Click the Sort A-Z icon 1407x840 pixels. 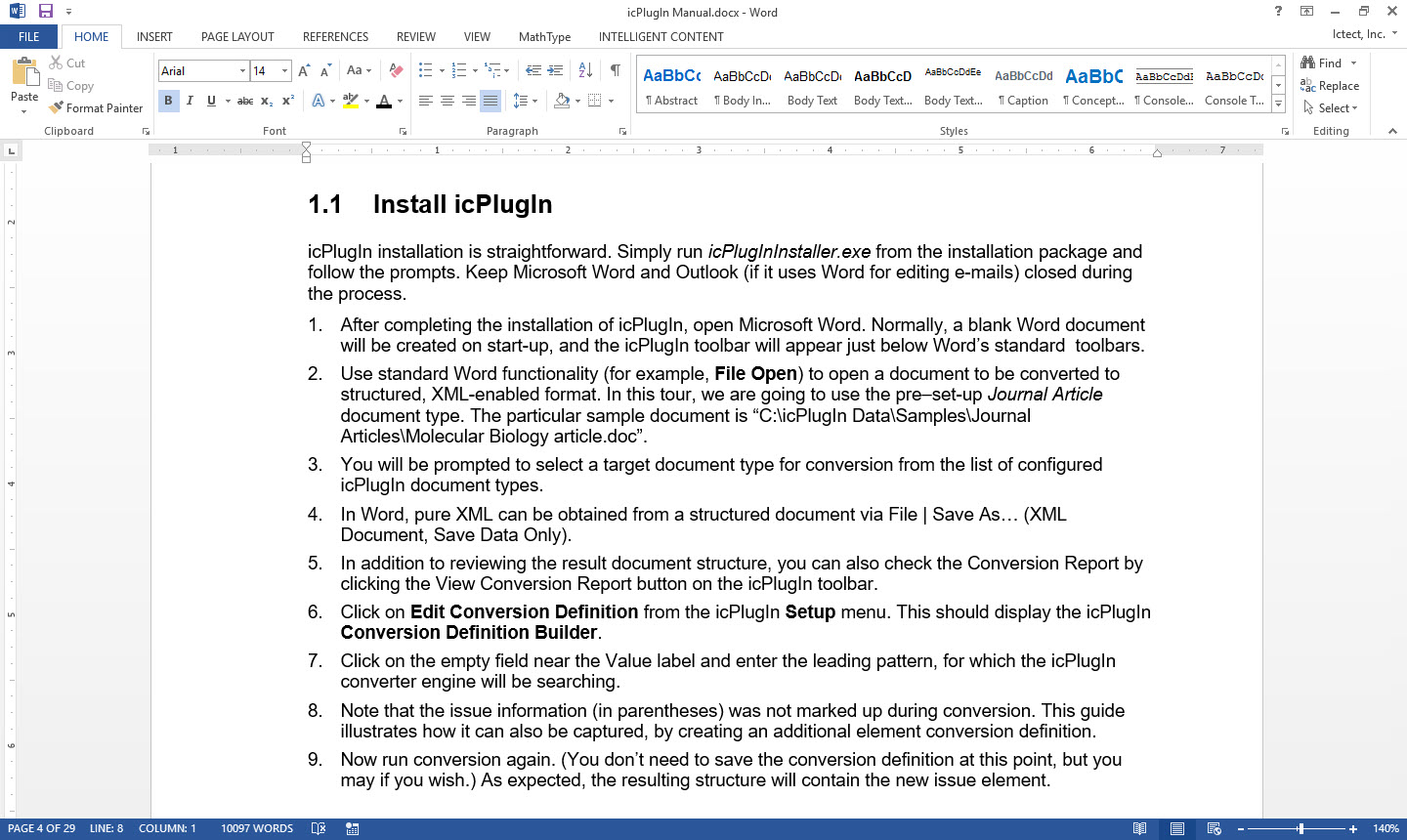pos(585,70)
